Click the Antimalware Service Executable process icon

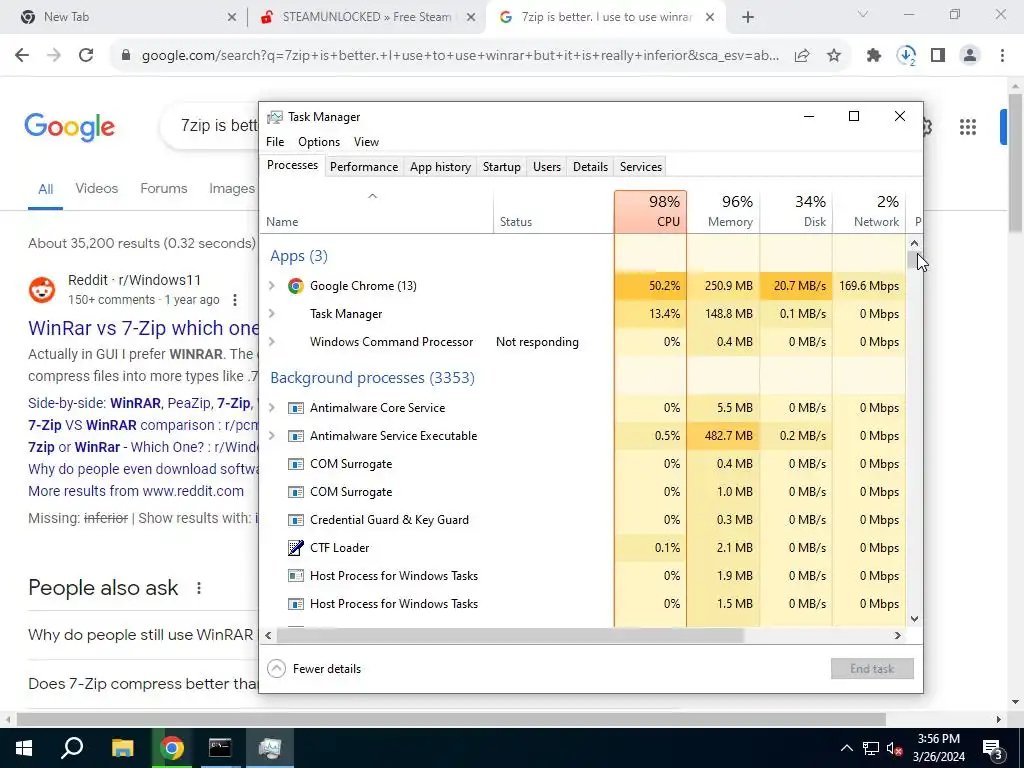tap(296, 436)
